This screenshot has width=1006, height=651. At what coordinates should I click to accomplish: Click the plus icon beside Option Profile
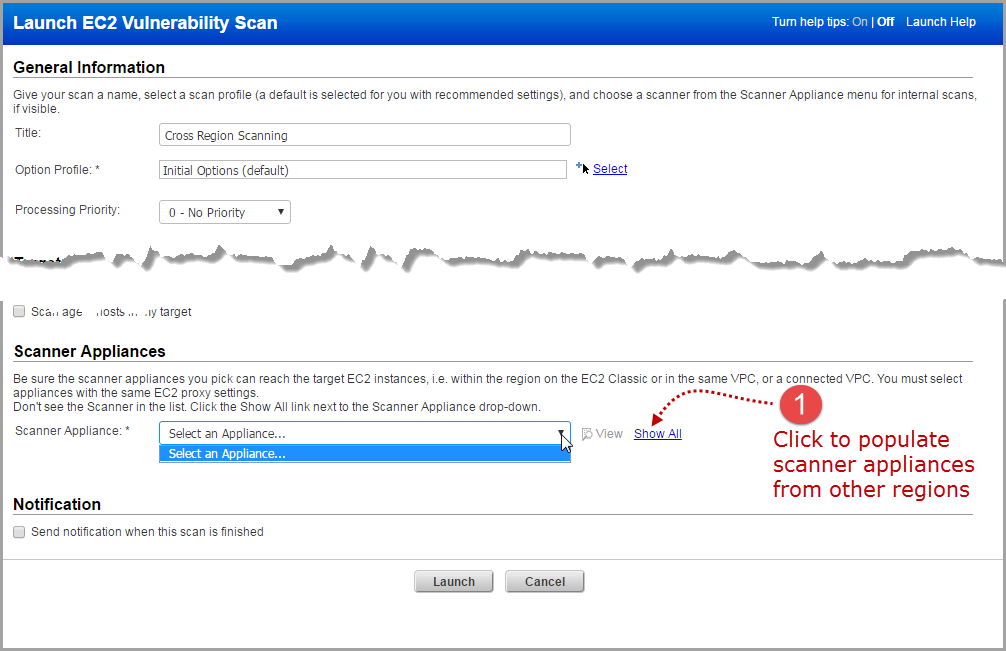pos(578,166)
